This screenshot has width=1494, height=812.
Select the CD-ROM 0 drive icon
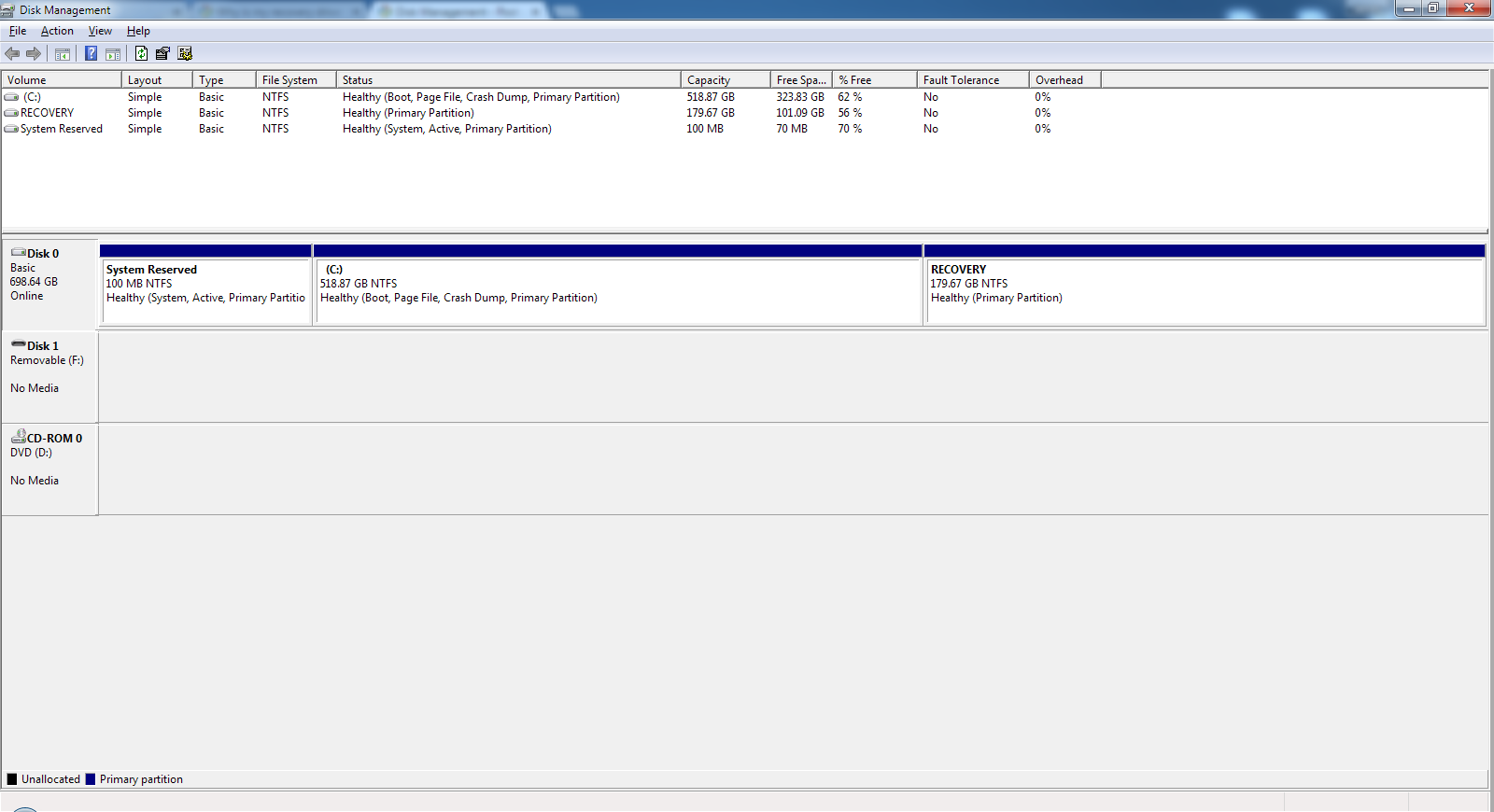coord(19,436)
